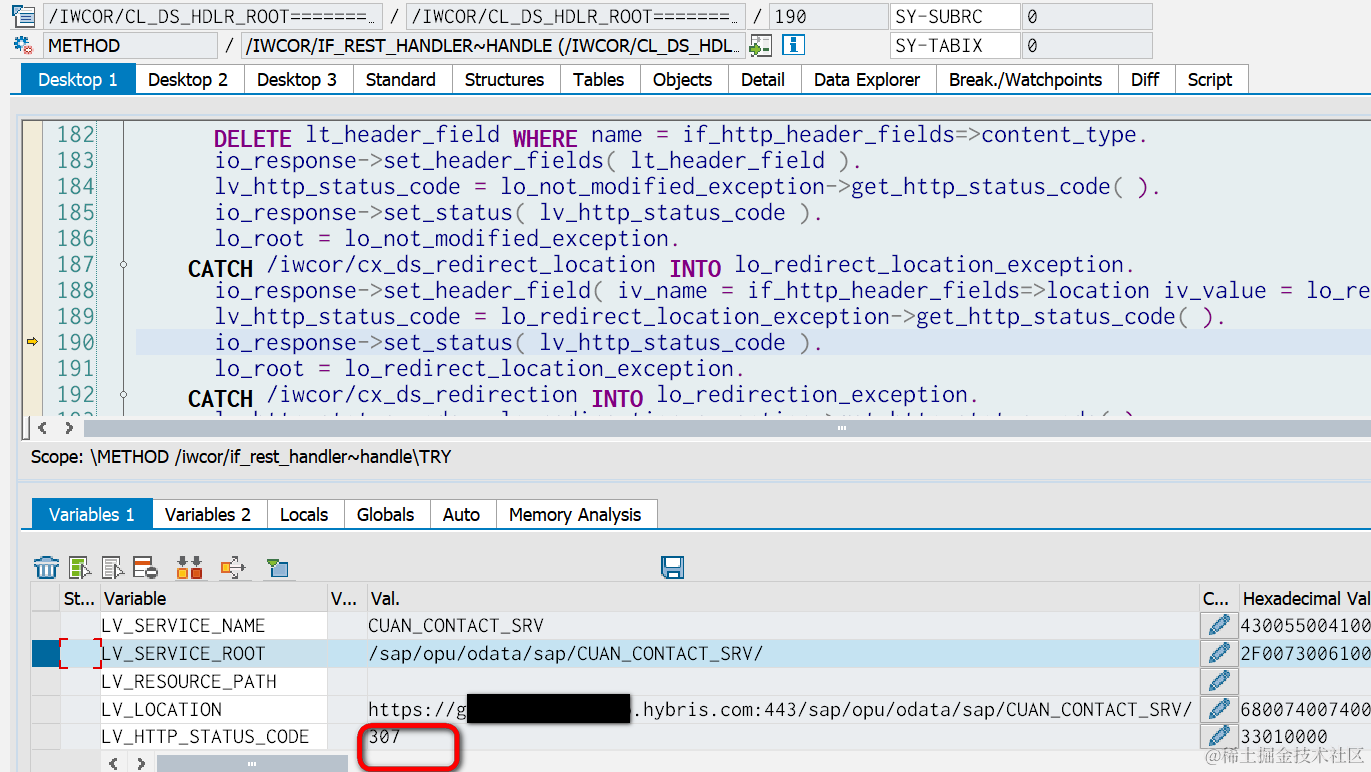Click the pencil edit icon for LV_LOCATION
Image resolution: width=1371 pixels, height=772 pixels.
(x=1218, y=709)
